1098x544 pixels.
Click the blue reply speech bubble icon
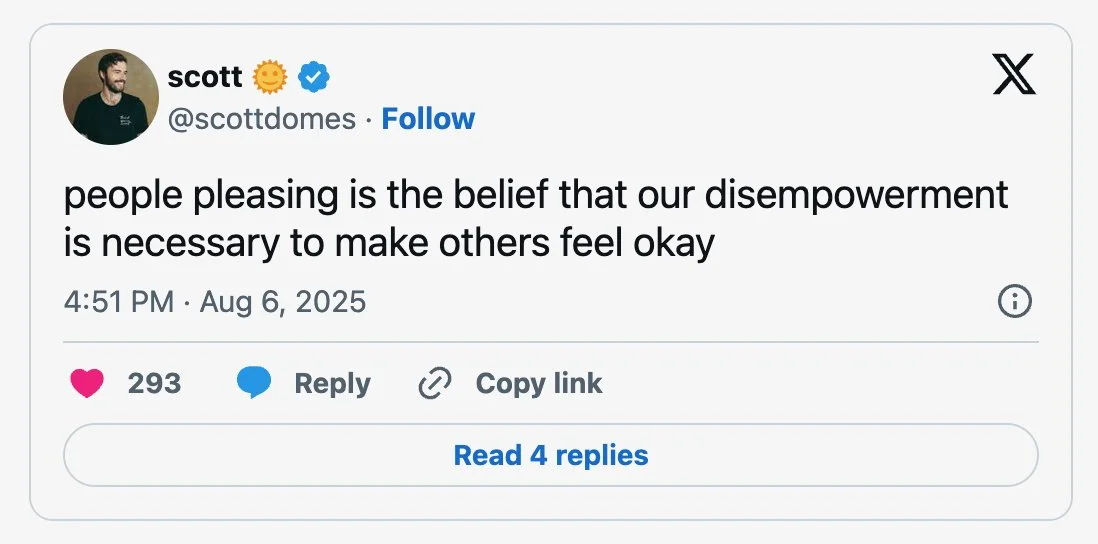click(x=254, y=383)
